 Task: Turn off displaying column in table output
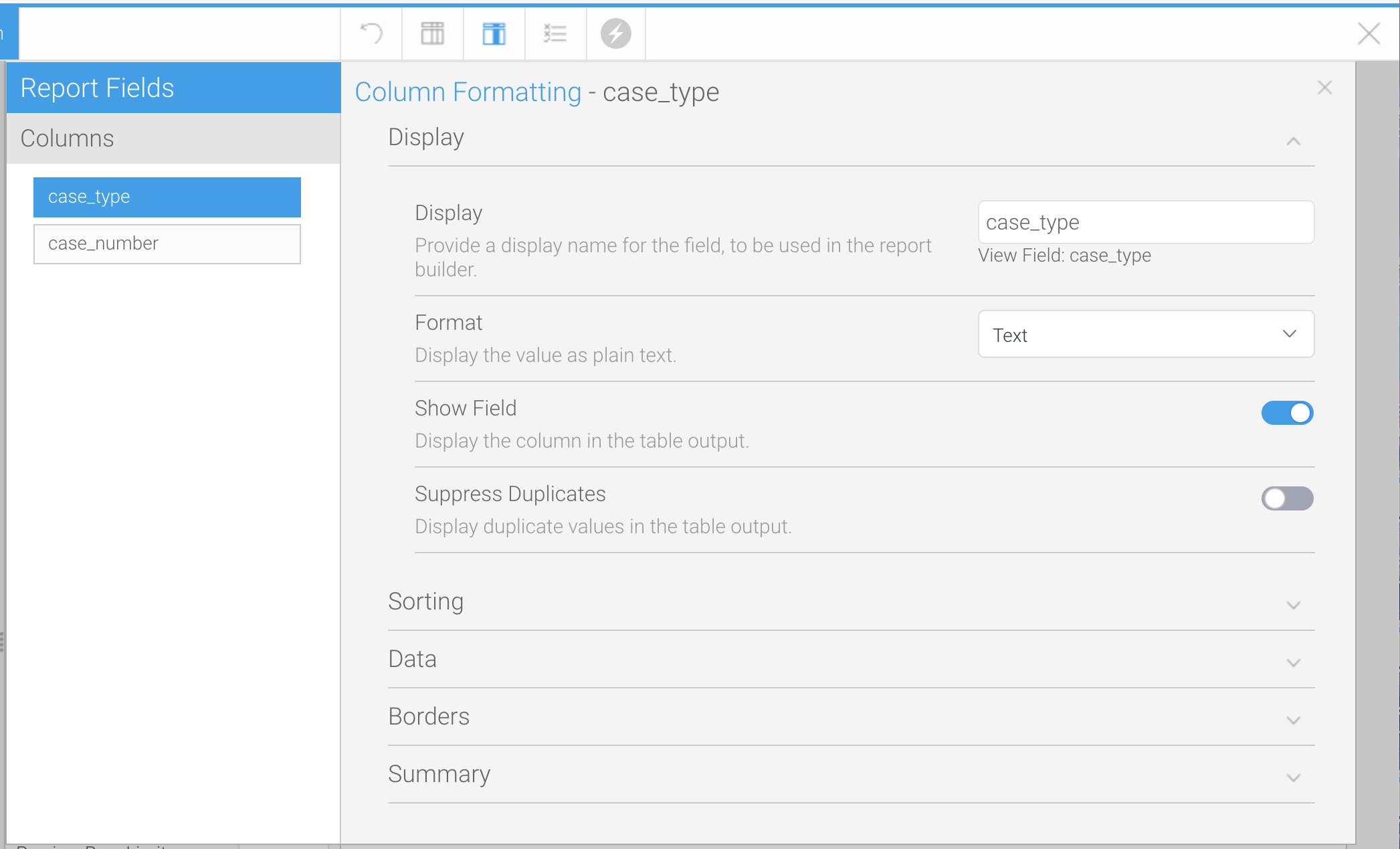1287,413
